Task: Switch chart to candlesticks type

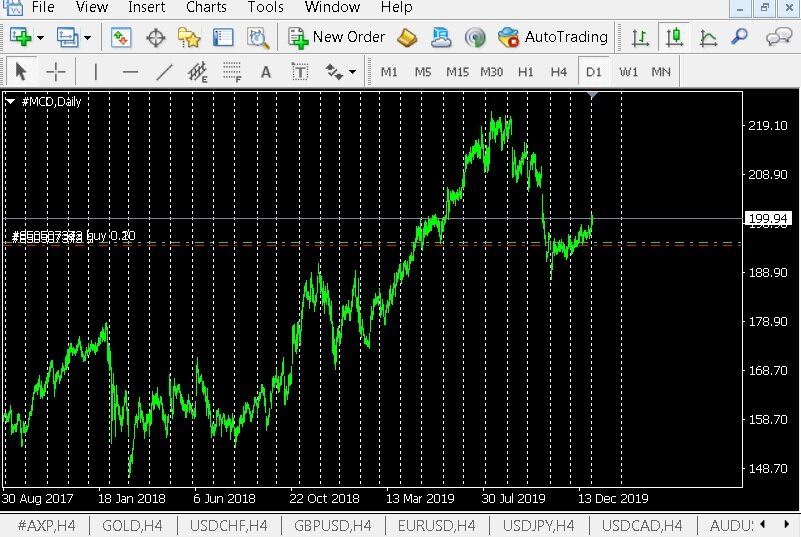Action: [x=674, y=37]
